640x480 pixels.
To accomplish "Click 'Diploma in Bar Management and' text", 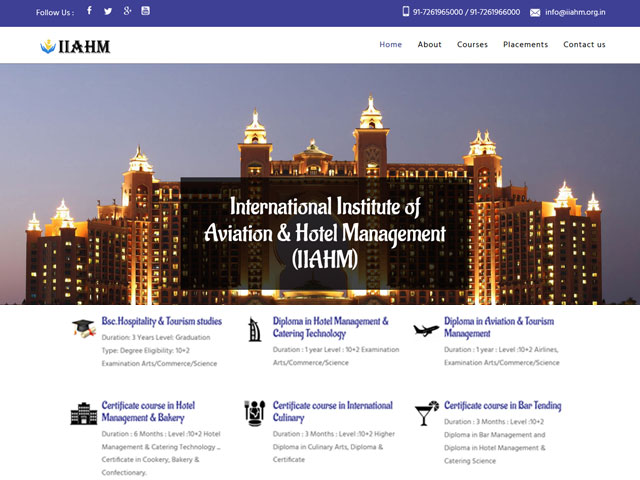I will 495,435.
